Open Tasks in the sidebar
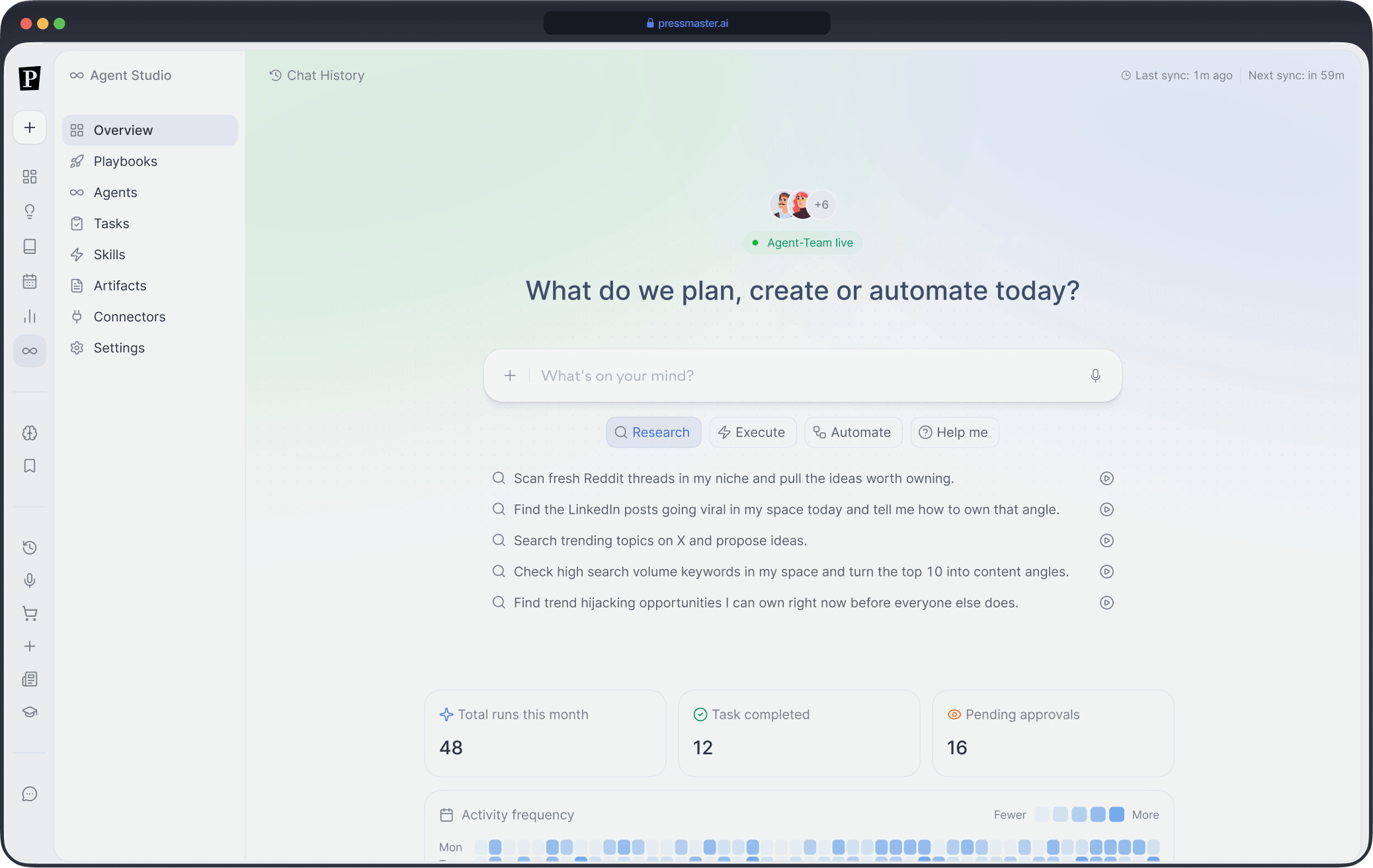Image resolution: width=1373 pixels, height=868 pixels. 150,223
